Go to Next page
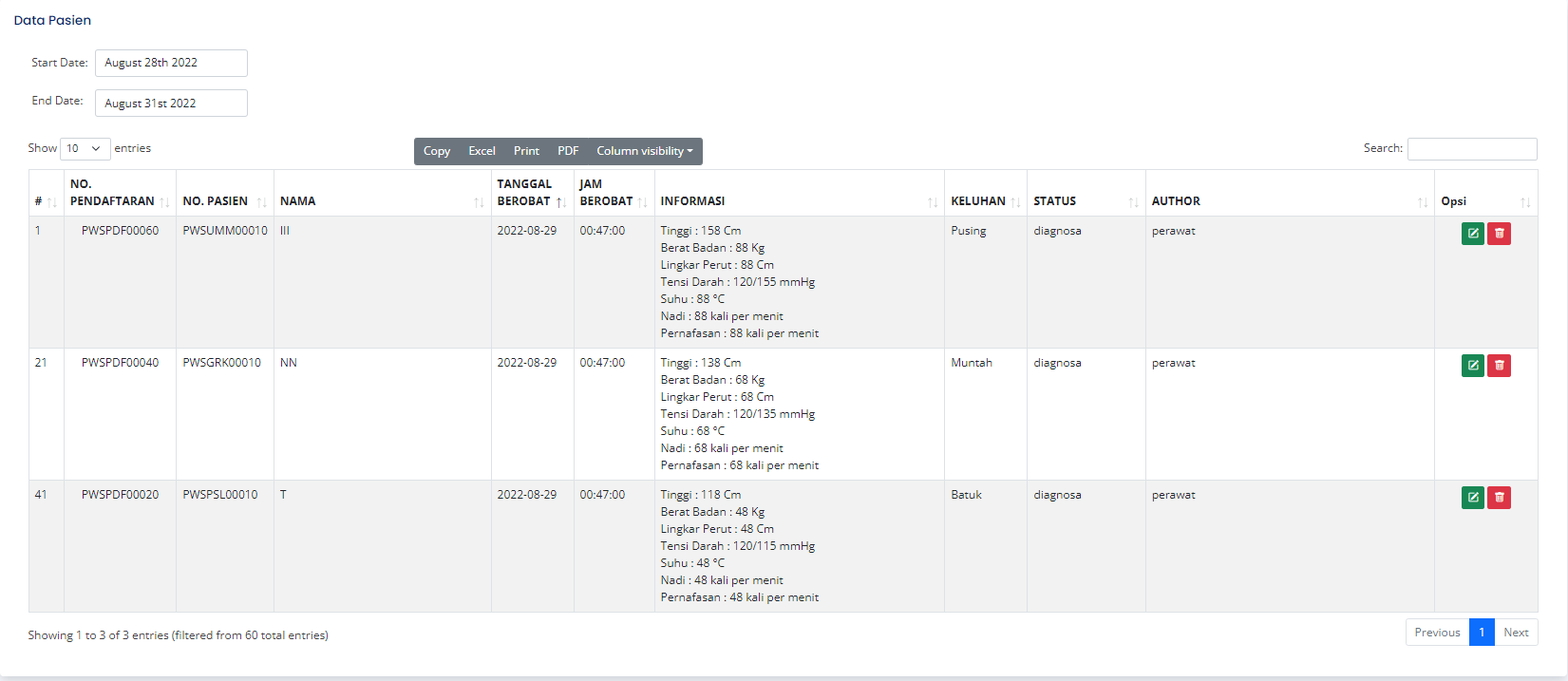 (1516, 633)
